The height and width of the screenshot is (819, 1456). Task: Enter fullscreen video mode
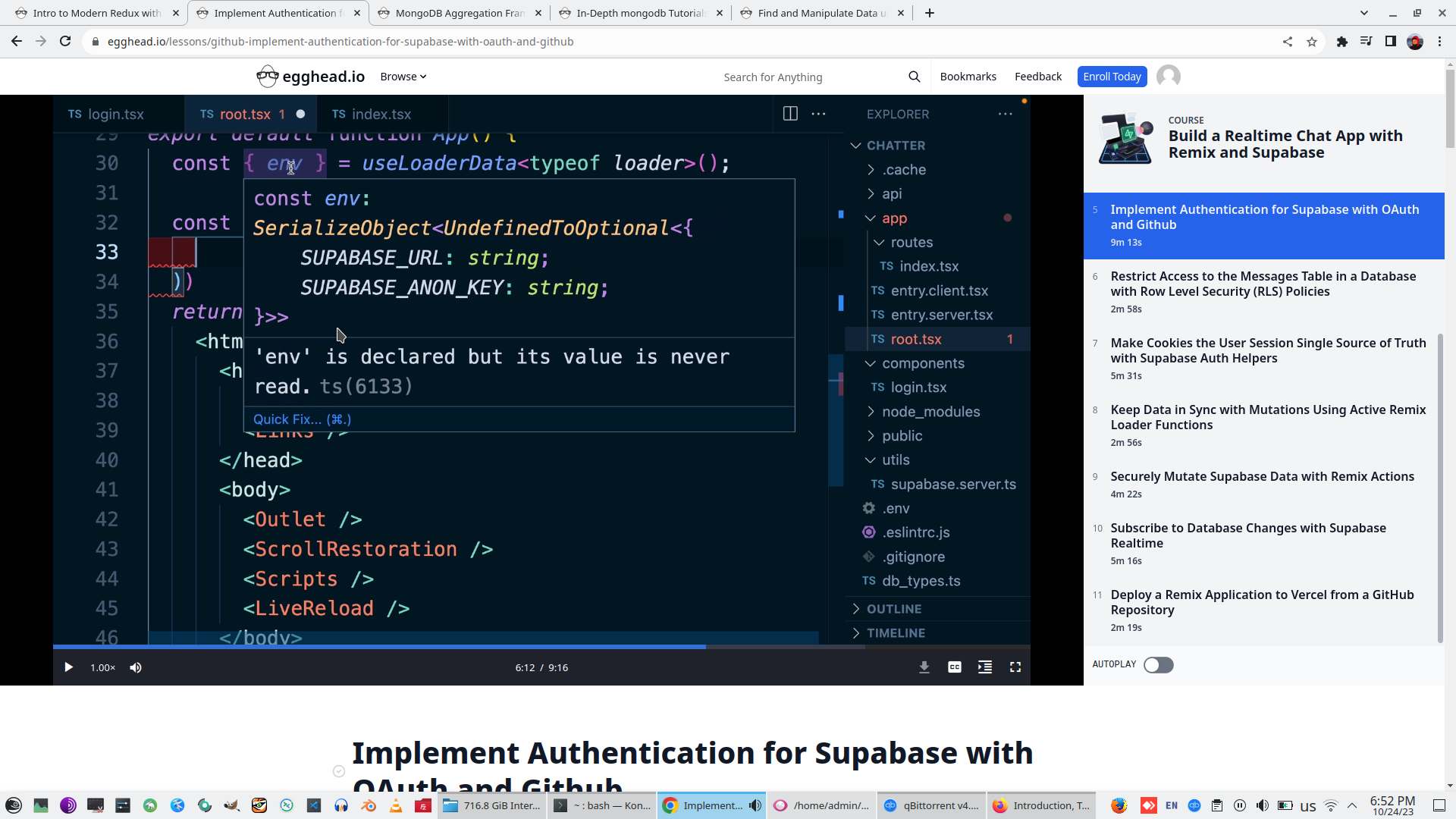(x=1015, y=667)
